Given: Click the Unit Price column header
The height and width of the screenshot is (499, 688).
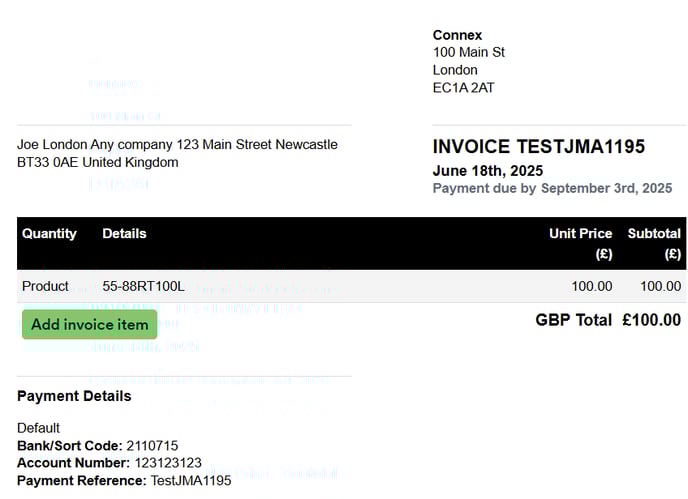Looking at the screenshot, I should click(580, 244).
